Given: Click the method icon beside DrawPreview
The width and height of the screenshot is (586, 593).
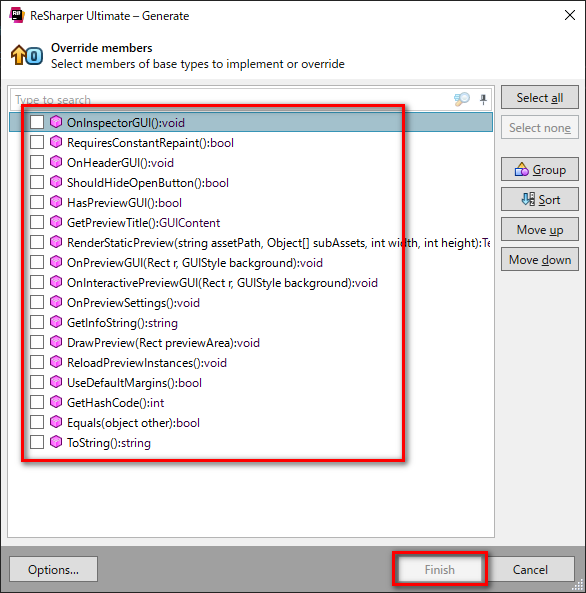Looking at the screenshot, I should click(x=56, y=342).
